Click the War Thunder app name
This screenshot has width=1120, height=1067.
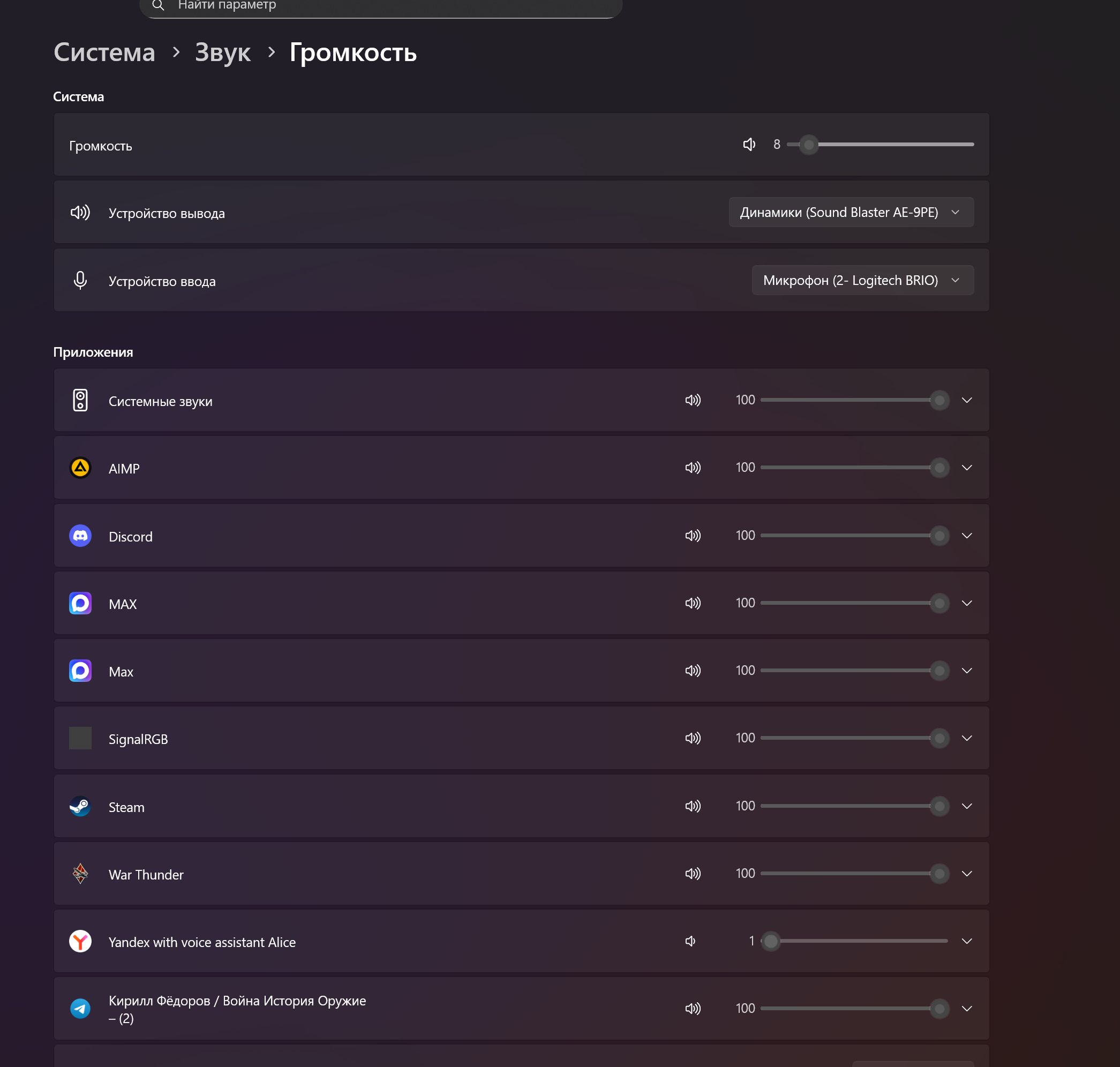pos(146,875)
